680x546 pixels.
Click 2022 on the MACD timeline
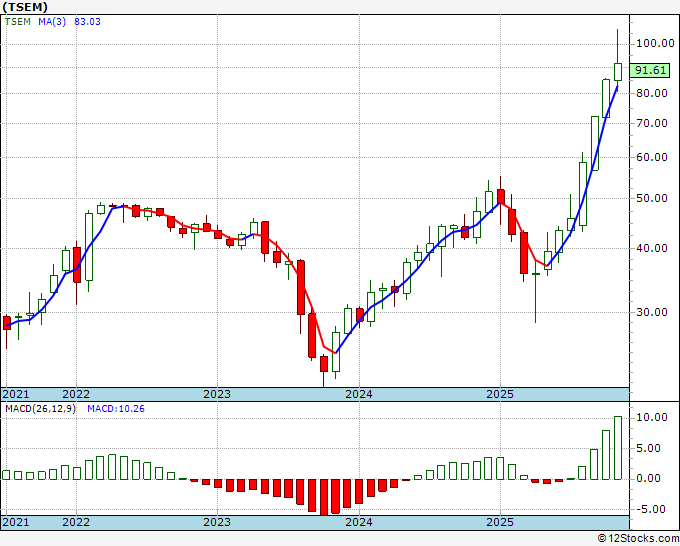pos(76,522)
